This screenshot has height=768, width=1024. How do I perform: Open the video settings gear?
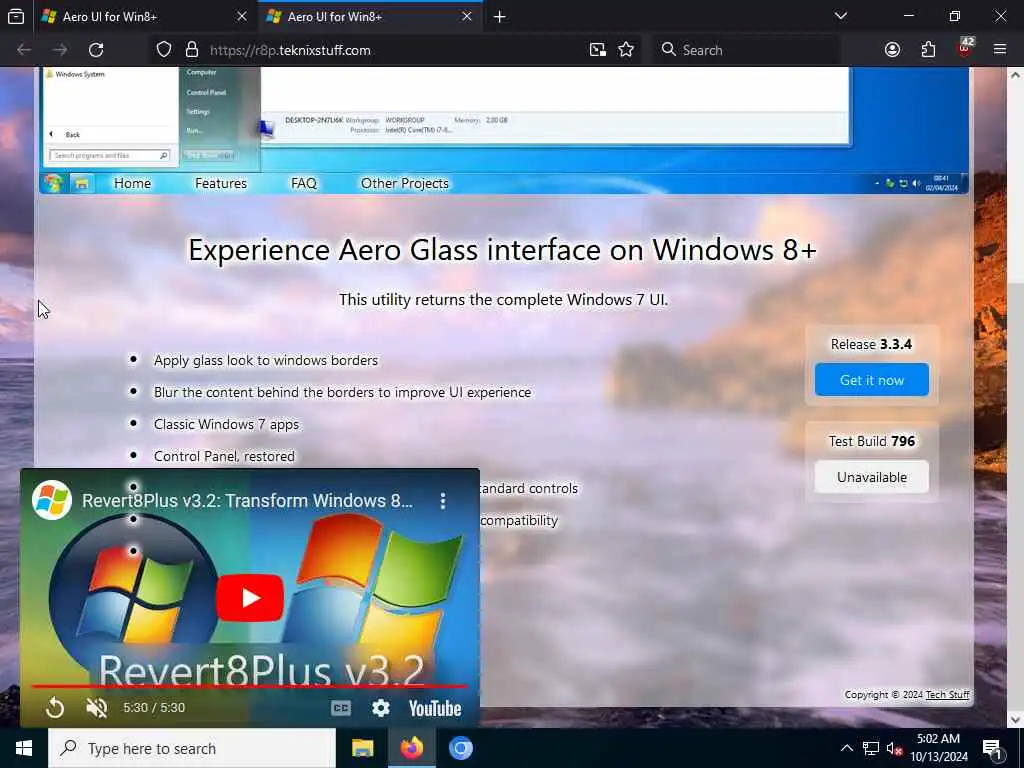pos(381,708)
